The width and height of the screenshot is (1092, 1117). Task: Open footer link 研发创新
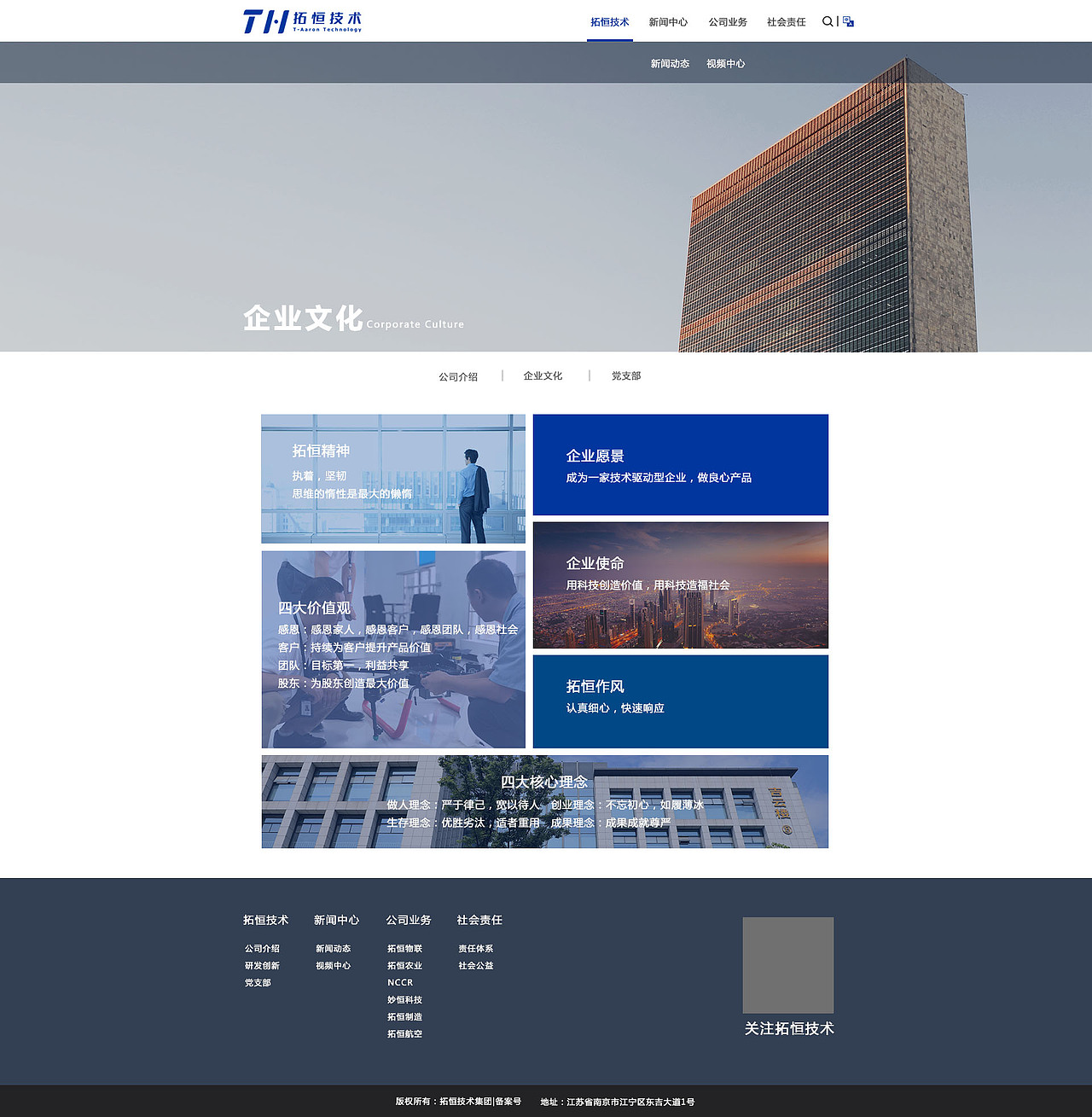pyautogui.click(x=262, y=965)
